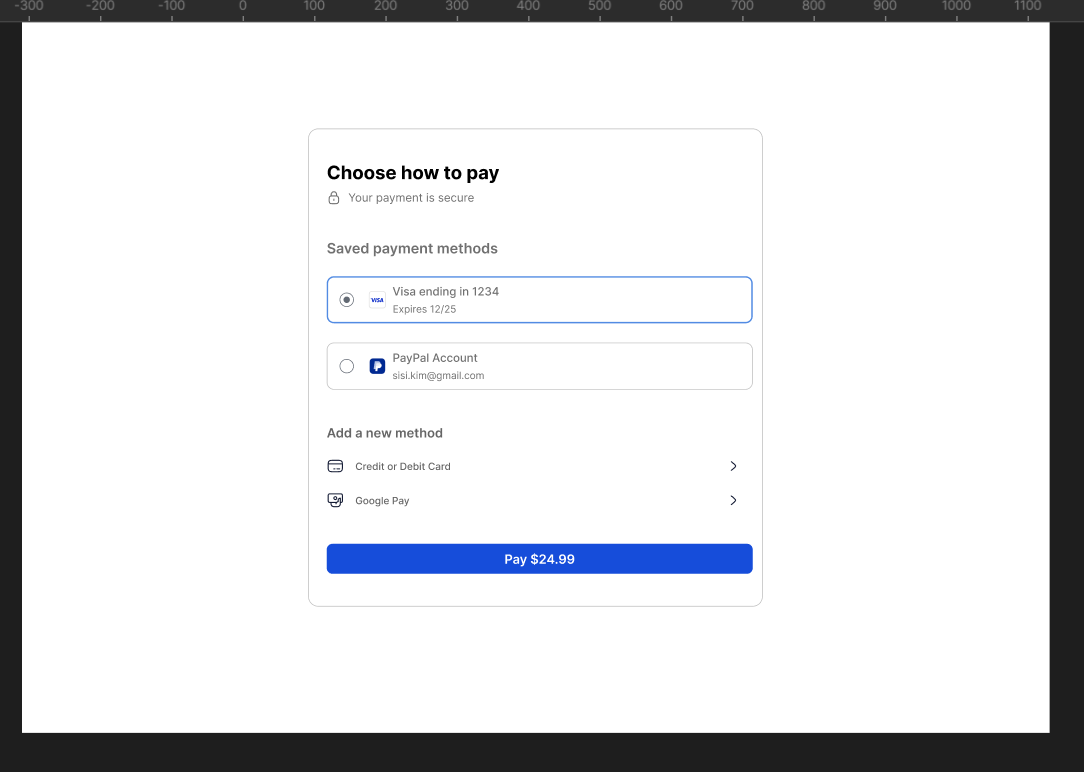Click the credit card icon
The height and width of the screenshot is (772, 1084).
click(x=335, y=467)
